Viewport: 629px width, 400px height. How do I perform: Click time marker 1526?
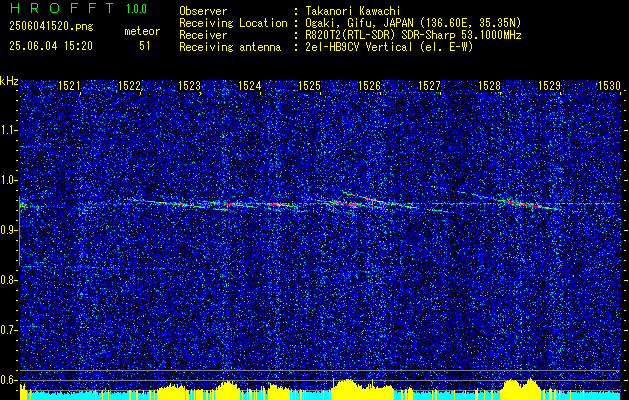369,85
